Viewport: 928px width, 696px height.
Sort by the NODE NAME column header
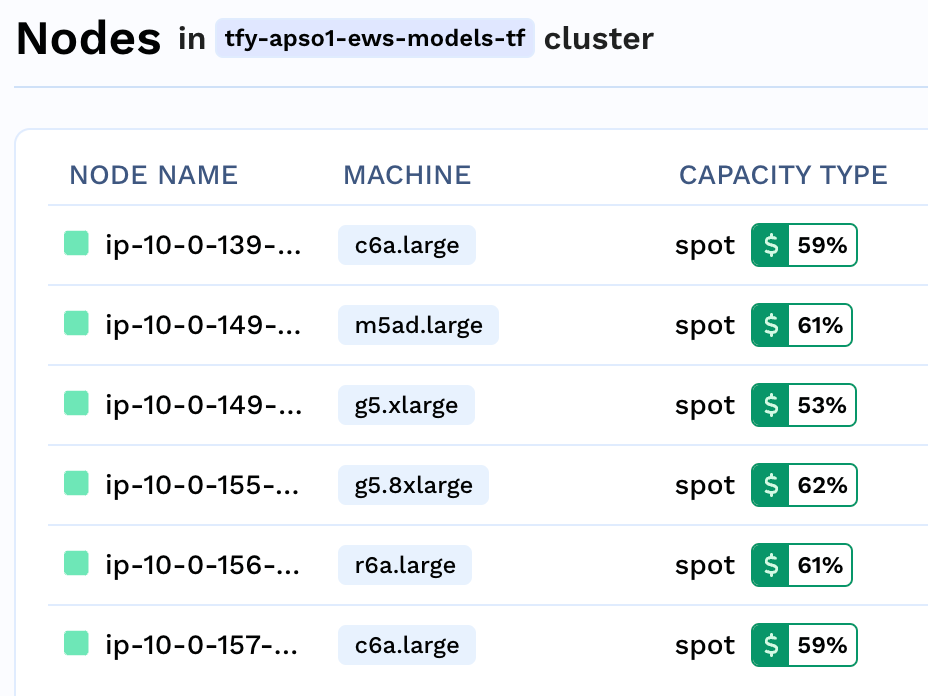(153, 176)
